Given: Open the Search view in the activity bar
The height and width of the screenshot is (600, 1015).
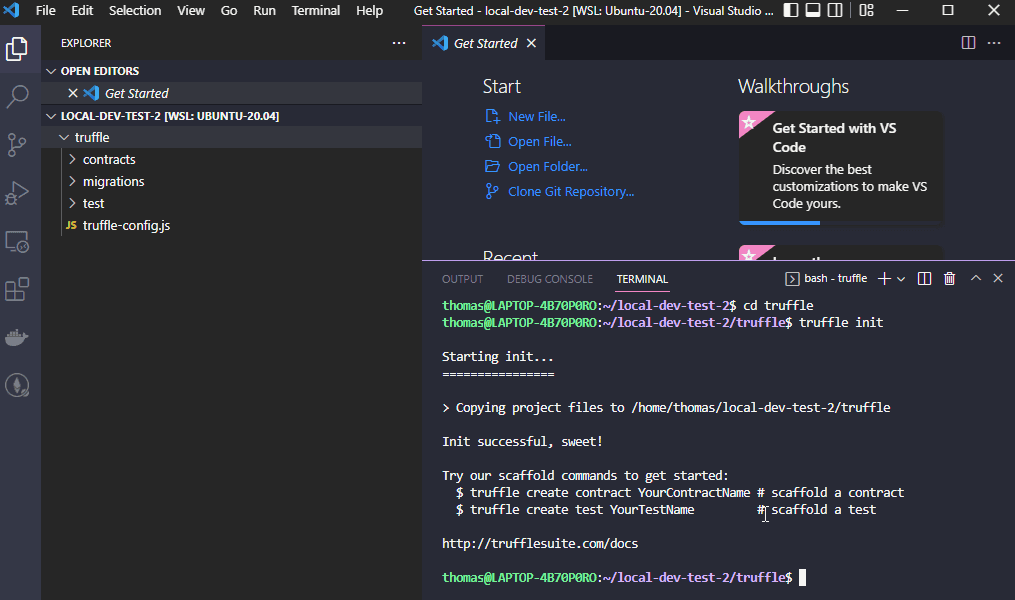Looking at the screenshot, I should tap(17, 97).
